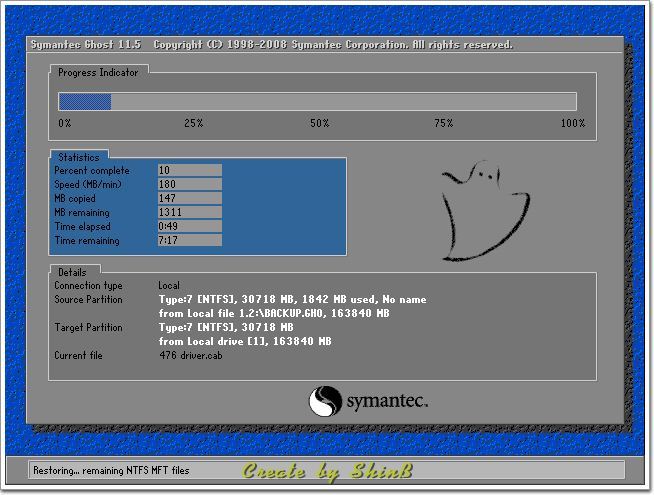The image size is (654, 495).
Task: Click the Symantec Ghost 11.5 title text
Action: (86, 45)
